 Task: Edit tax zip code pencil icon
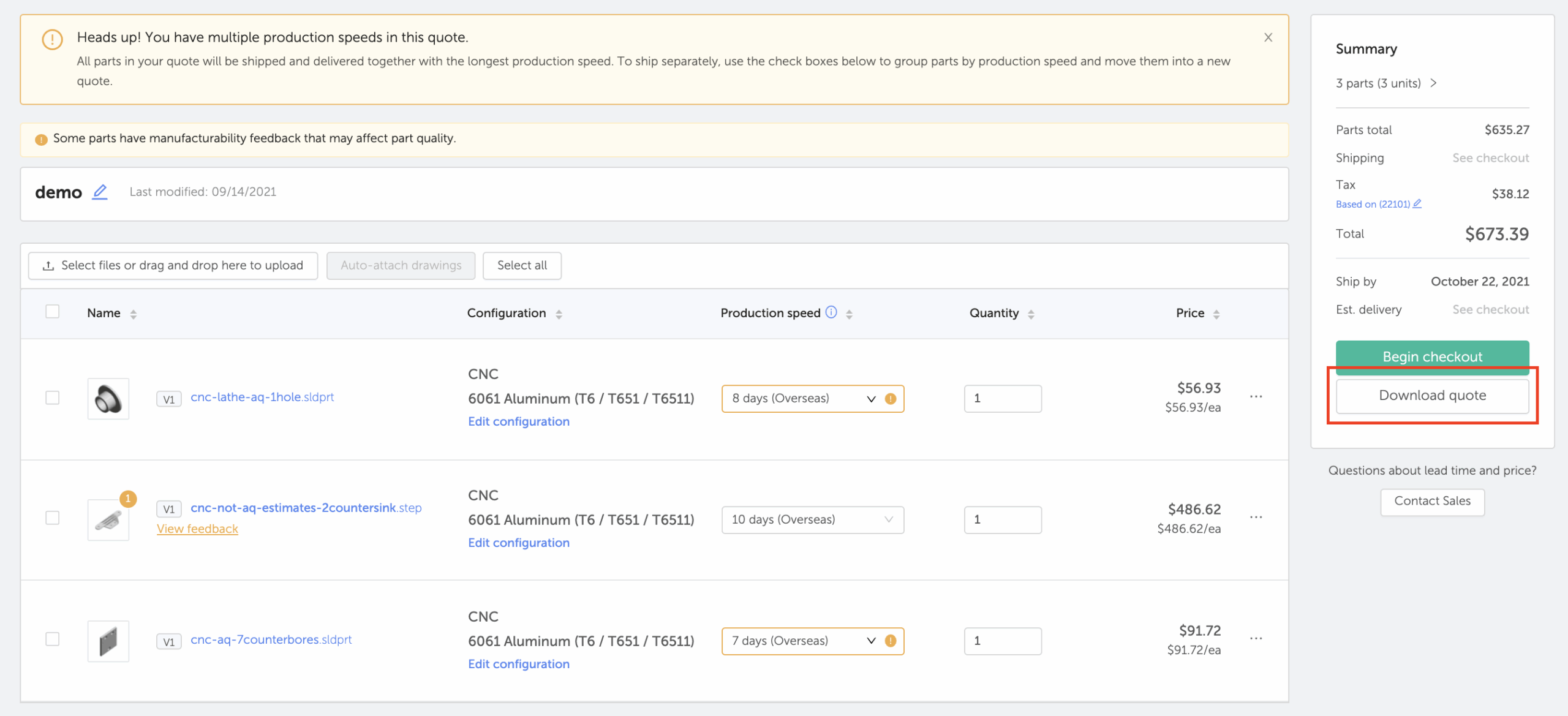click(1417, 204)
